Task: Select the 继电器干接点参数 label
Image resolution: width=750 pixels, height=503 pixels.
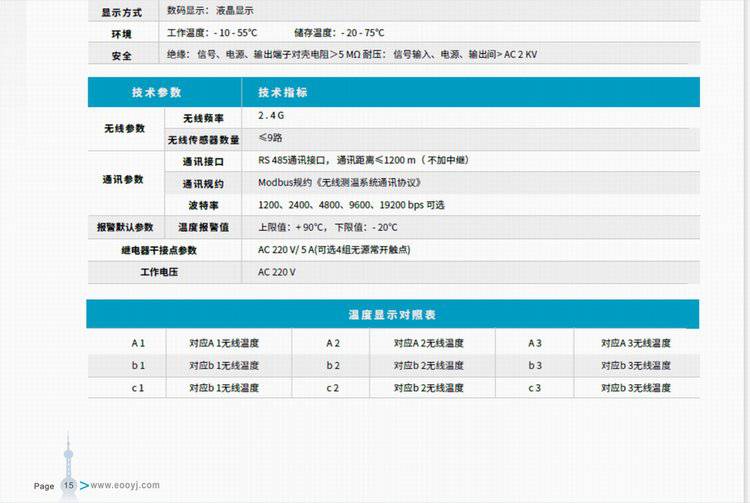Action: coord(159,250)
